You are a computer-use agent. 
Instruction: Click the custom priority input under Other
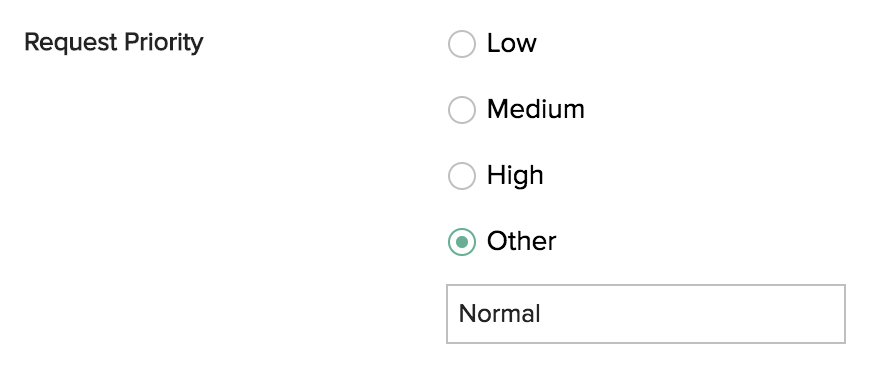(x=645, y=314)
